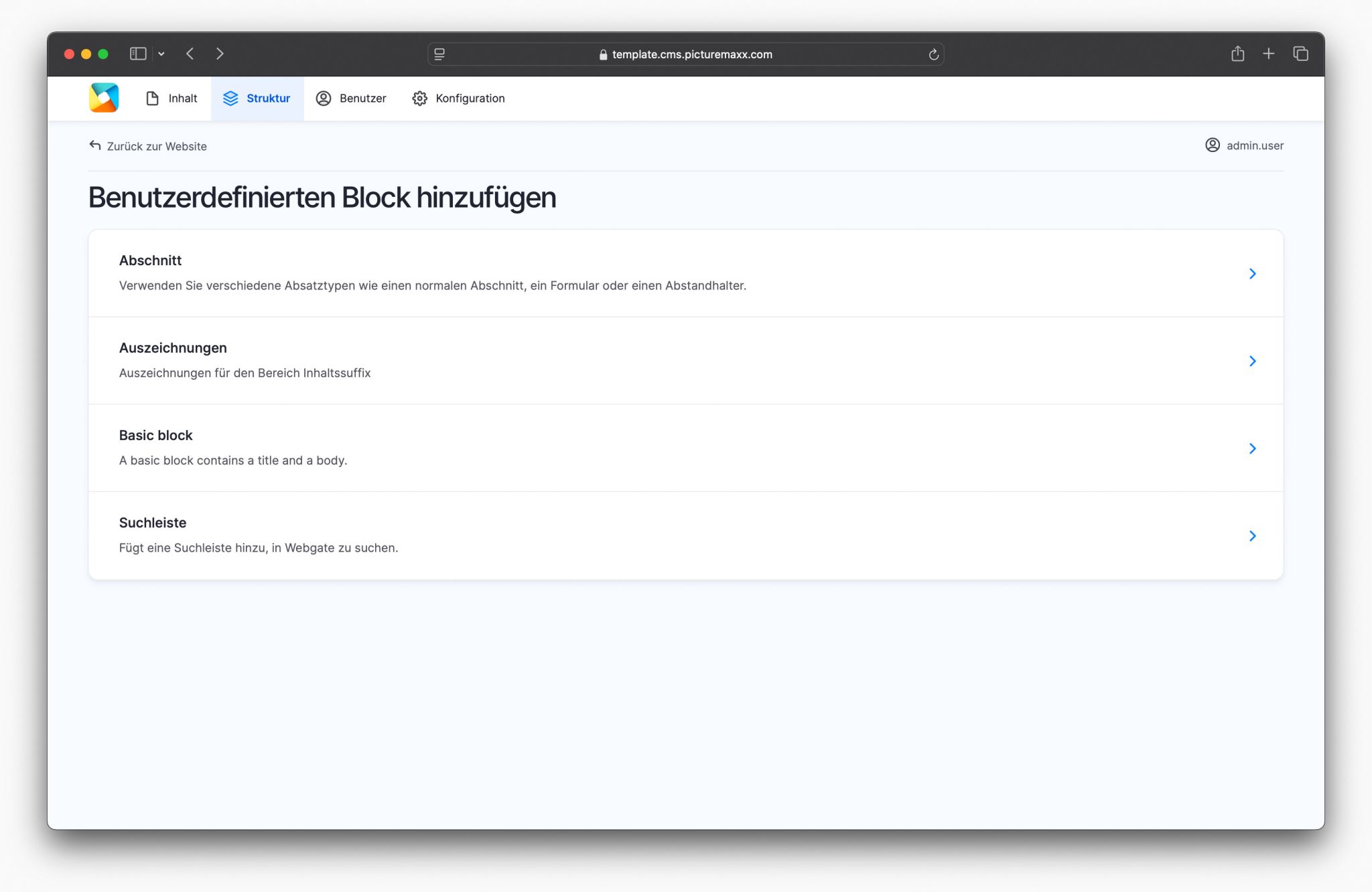Click the Zurück zur Website link
Image resolution: width=1372 pixels, height=892 pixels.
pos(148,146)
